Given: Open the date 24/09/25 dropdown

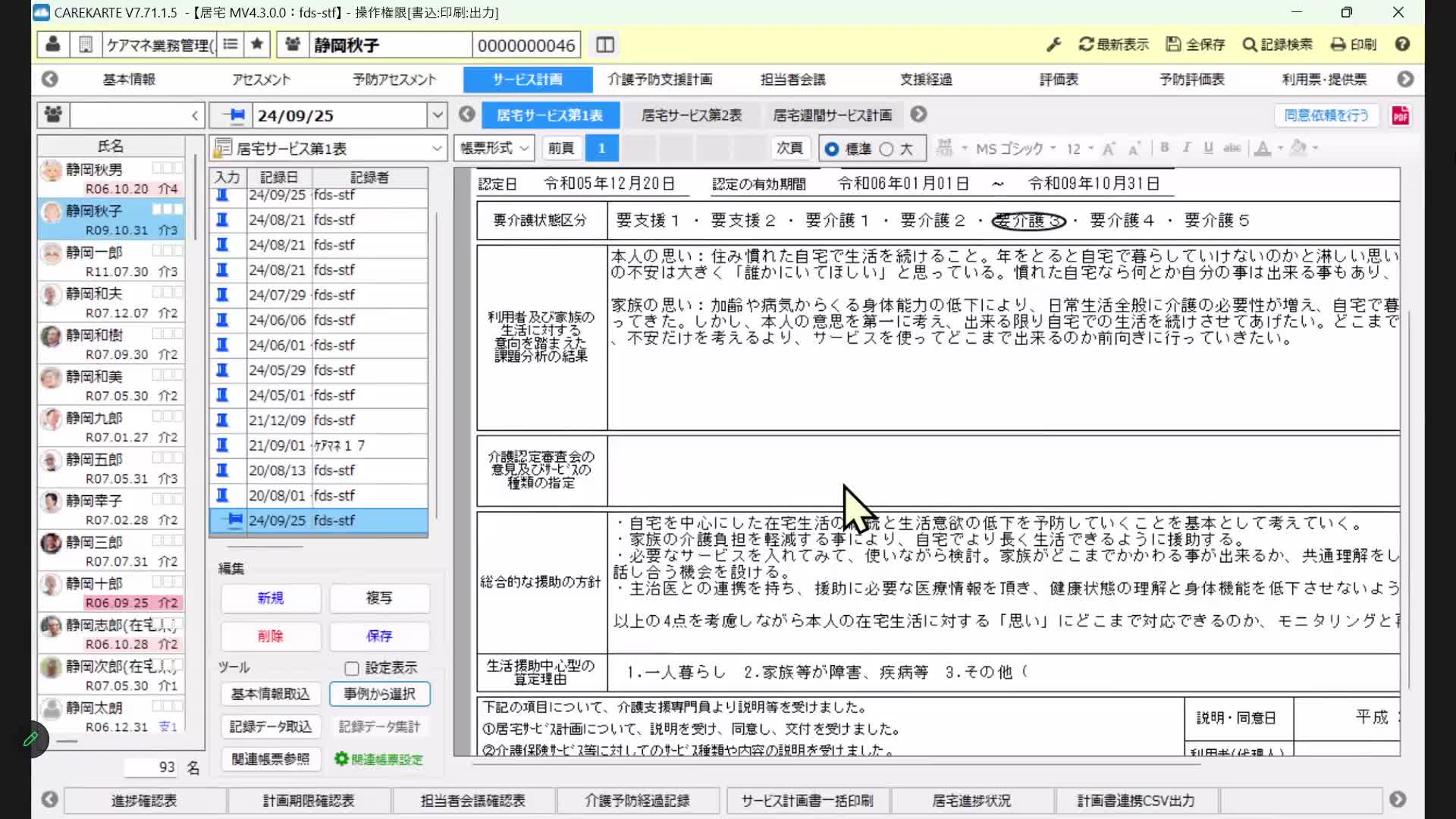Looking at the screenshot, I should tap(438, 115).
